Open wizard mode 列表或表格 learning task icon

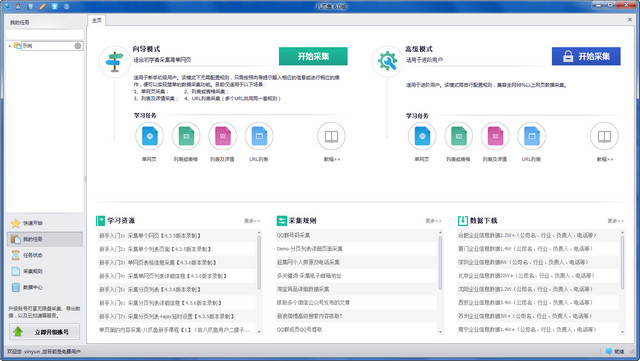(186, 136)
